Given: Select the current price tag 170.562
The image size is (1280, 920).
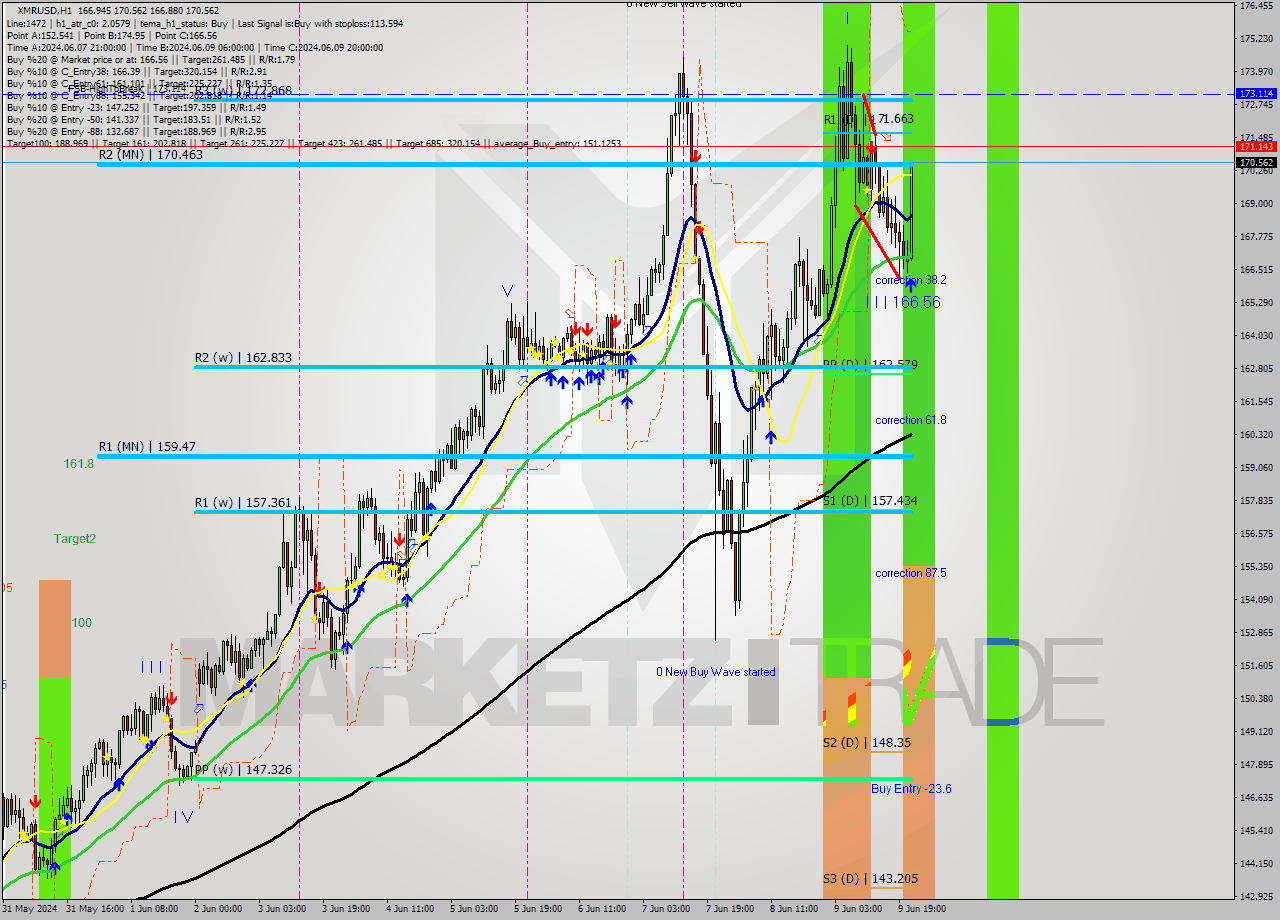Looking at the screenshot, I should 1256,162.
